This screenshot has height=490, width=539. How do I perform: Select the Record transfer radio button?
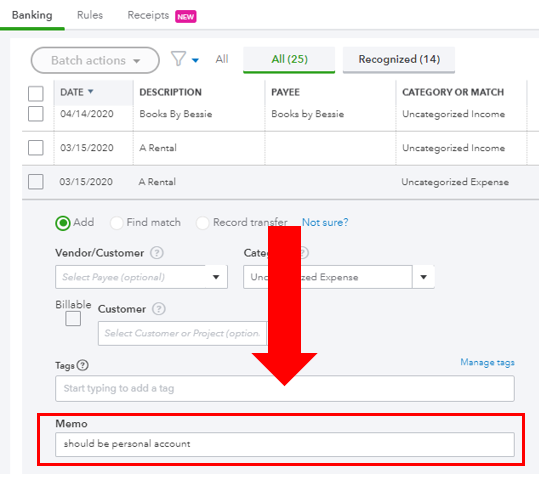202,223
